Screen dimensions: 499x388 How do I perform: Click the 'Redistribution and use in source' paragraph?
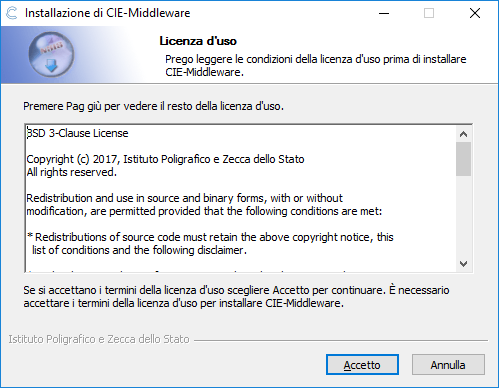click(204, 205)
